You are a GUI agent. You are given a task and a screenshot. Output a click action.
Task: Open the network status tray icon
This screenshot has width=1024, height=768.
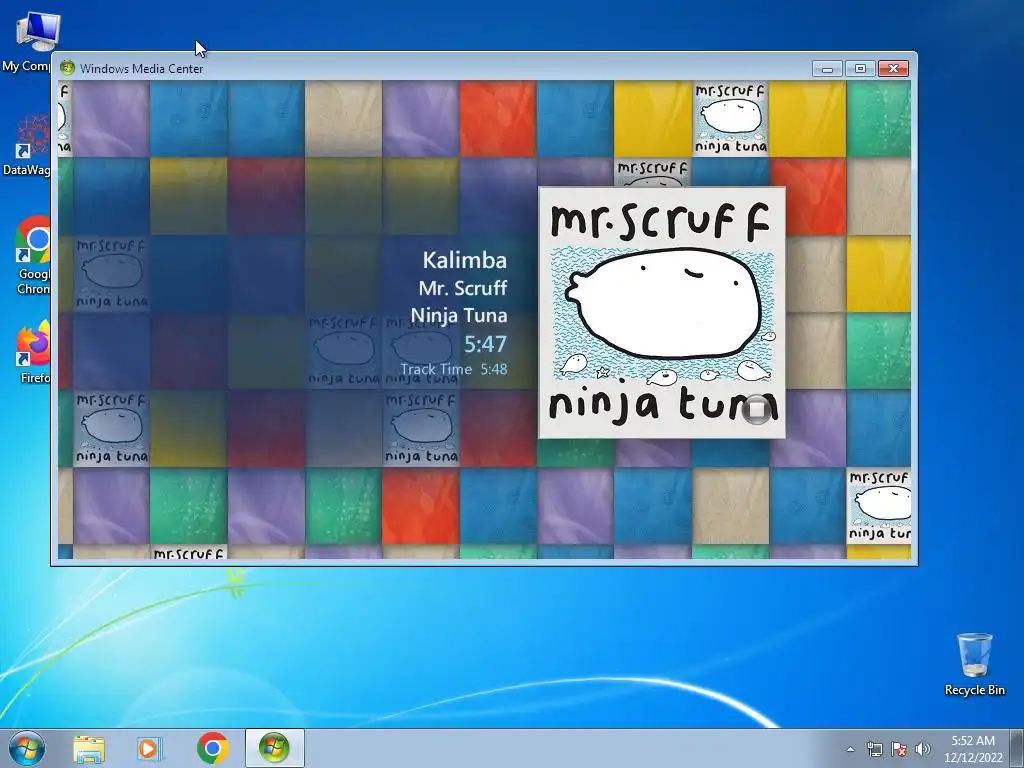[x=874, y=749]
